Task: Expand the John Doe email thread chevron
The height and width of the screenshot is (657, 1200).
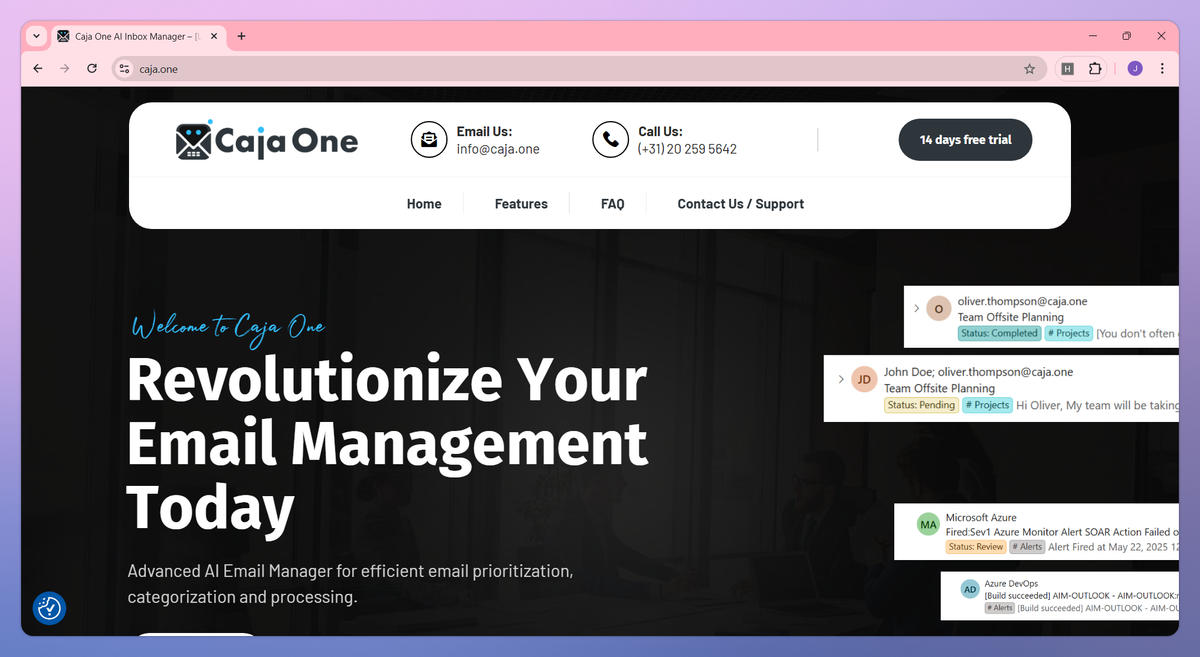Action: 841,379
